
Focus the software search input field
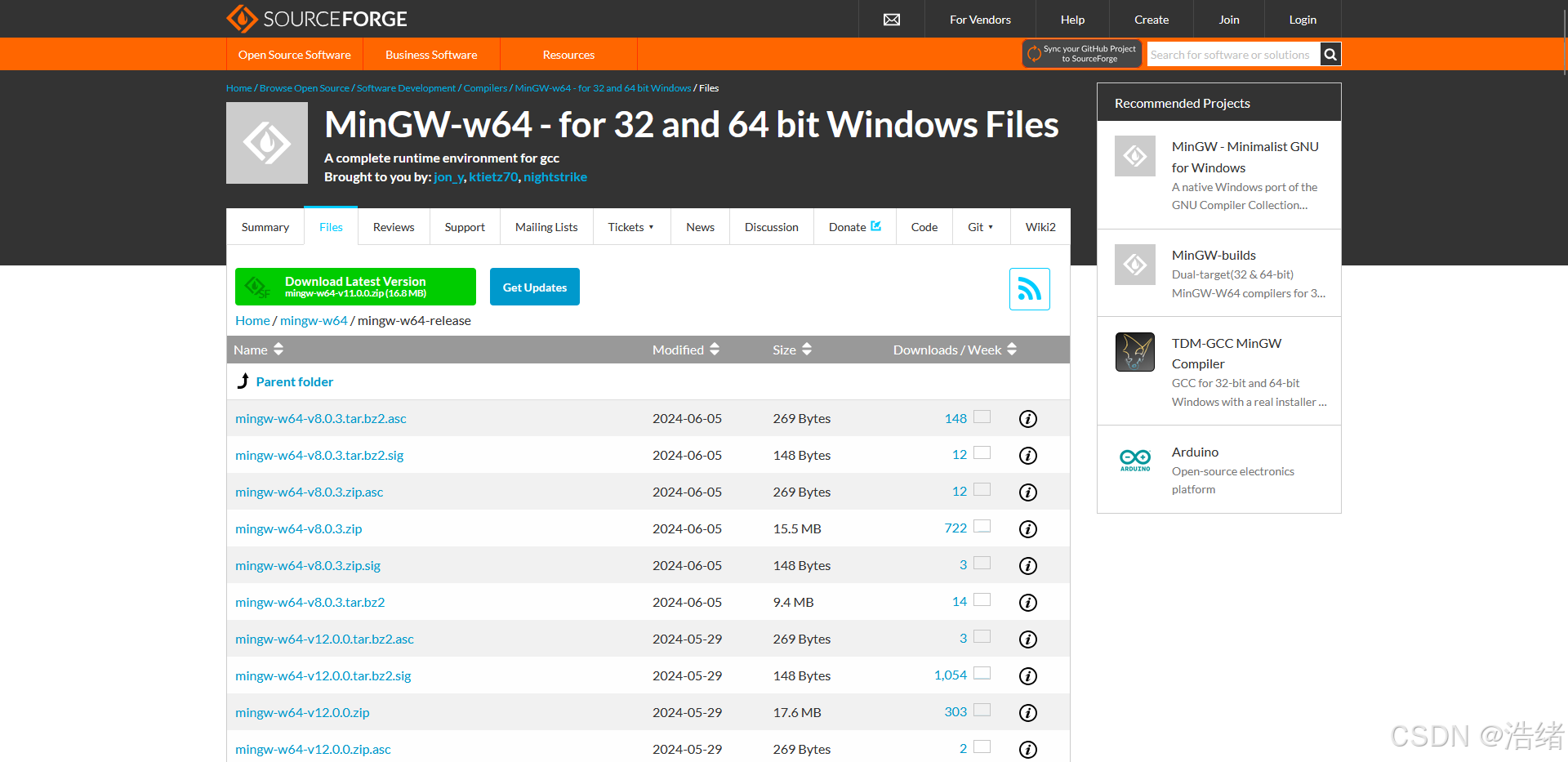1232,55
